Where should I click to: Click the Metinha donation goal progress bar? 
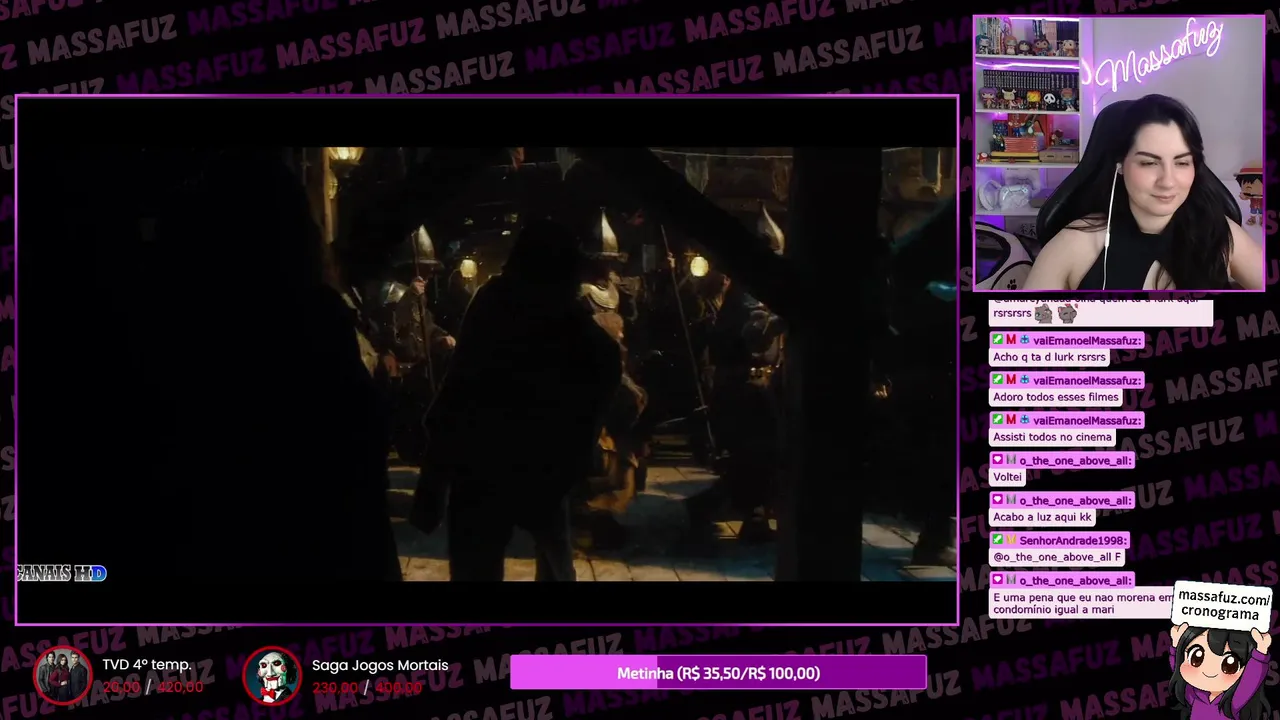[x=718, y=673]
